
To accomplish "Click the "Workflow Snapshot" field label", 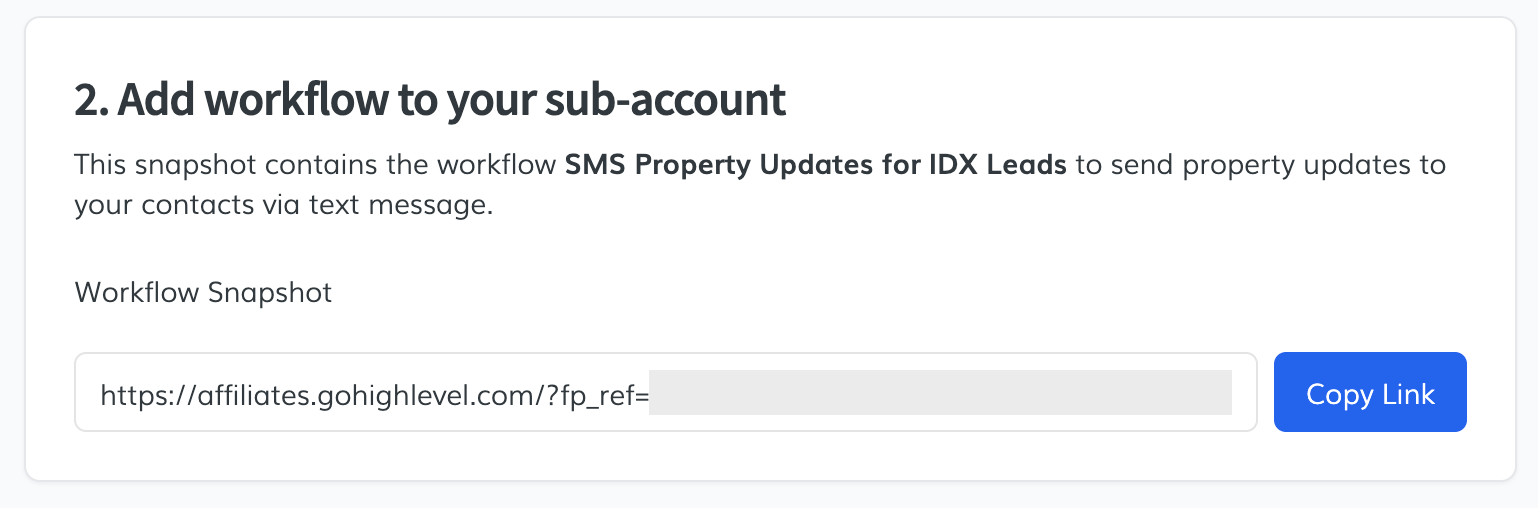I will pos(203,293).
